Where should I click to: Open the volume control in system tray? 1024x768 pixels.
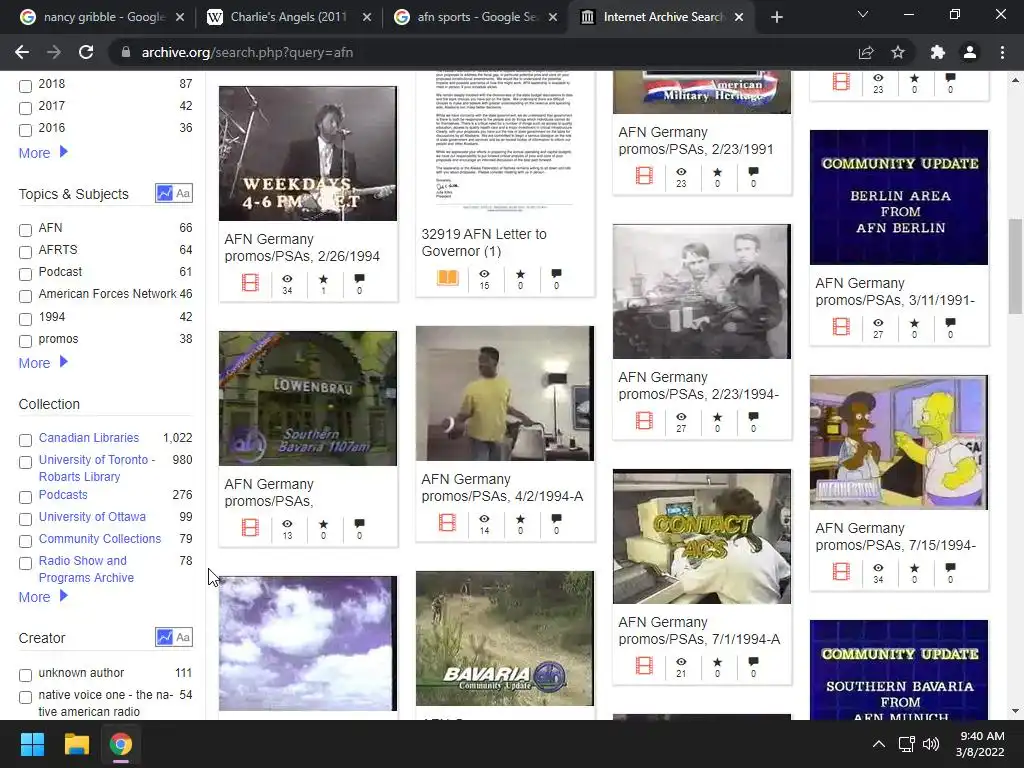click(x=931, y=744)
